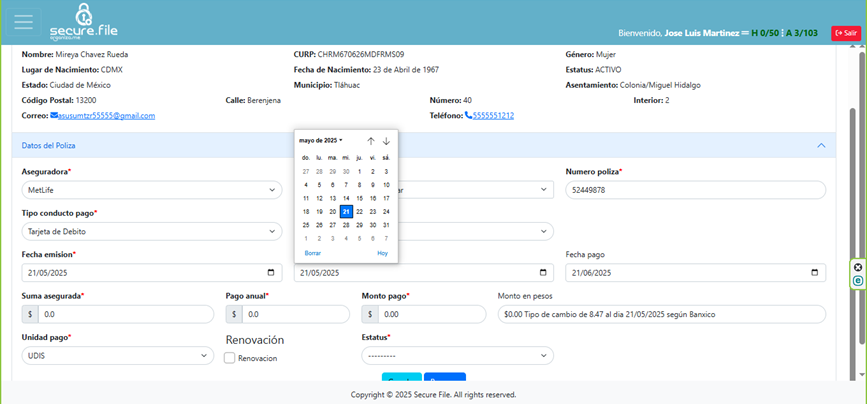This screenshot has width=867, height=404.
Task: Open the hamburger navigation menu
Action: pos(23,21)
